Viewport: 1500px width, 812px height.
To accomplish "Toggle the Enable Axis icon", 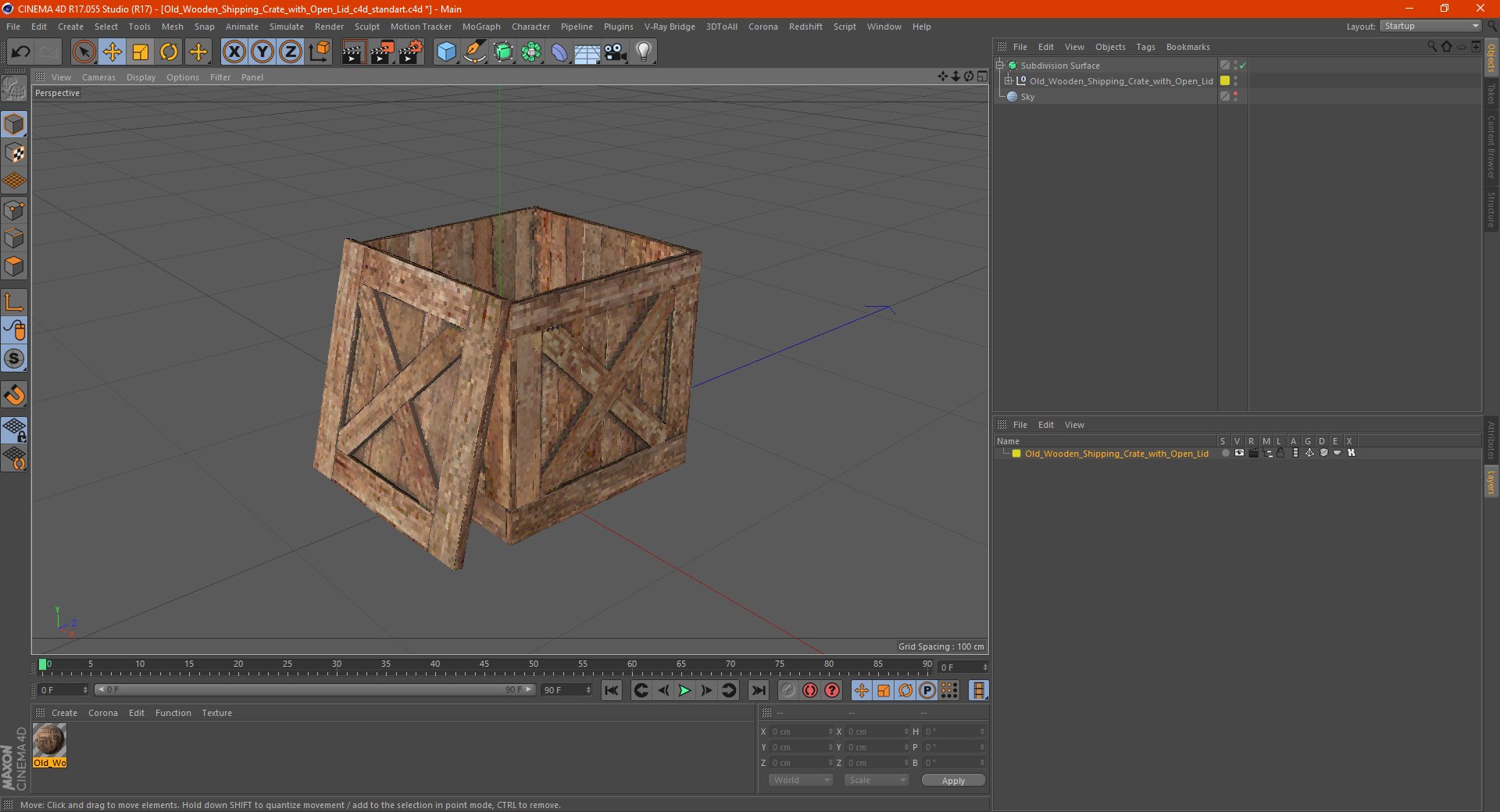I will (x=14, y=302).
